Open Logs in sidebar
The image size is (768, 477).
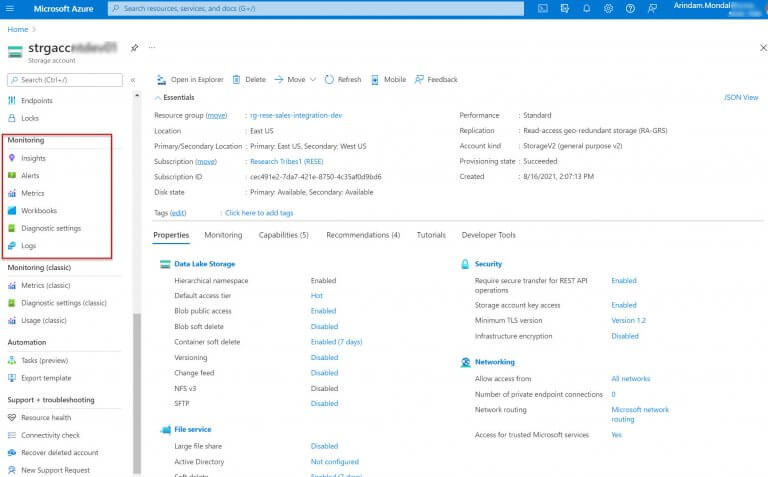28,245
